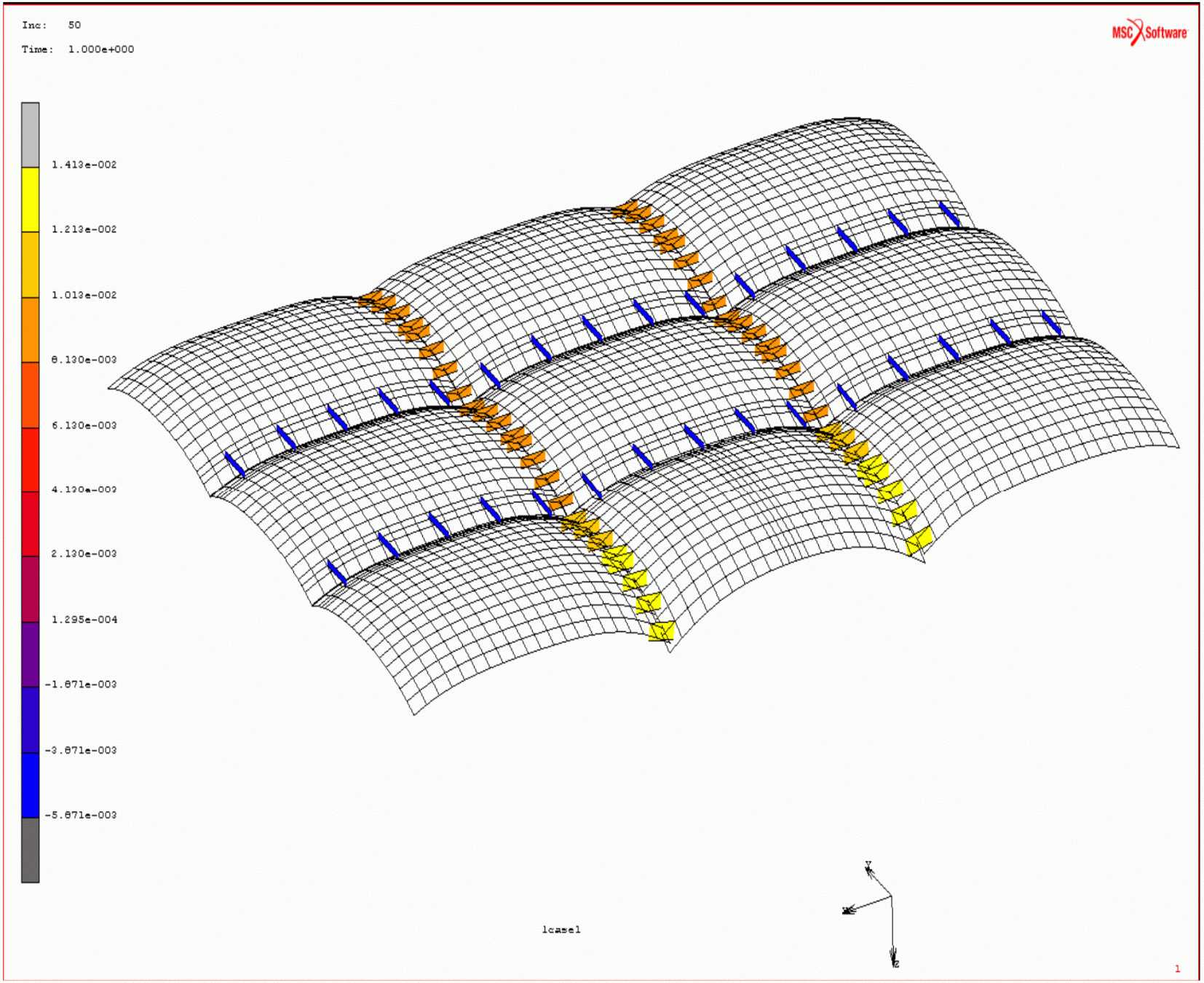The height and width of the screenshot is (983, 1204).
Task: Click the Time: 1.000e+000 label
Action: click(78, 50)
